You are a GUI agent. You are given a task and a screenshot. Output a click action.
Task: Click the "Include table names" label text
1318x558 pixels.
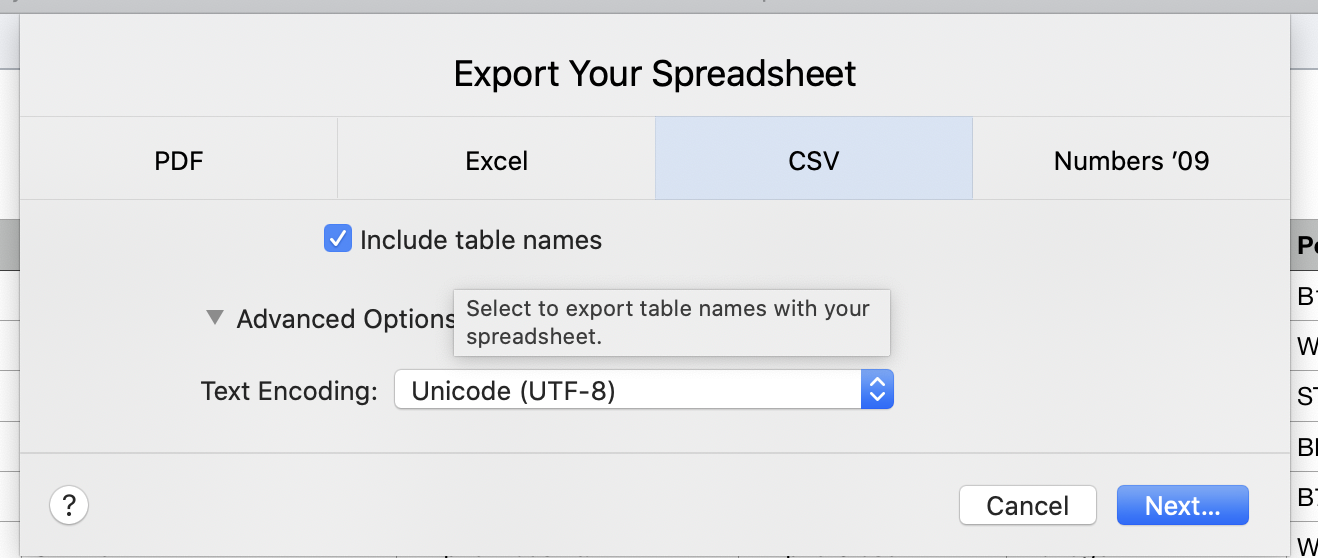coord(481,240)
